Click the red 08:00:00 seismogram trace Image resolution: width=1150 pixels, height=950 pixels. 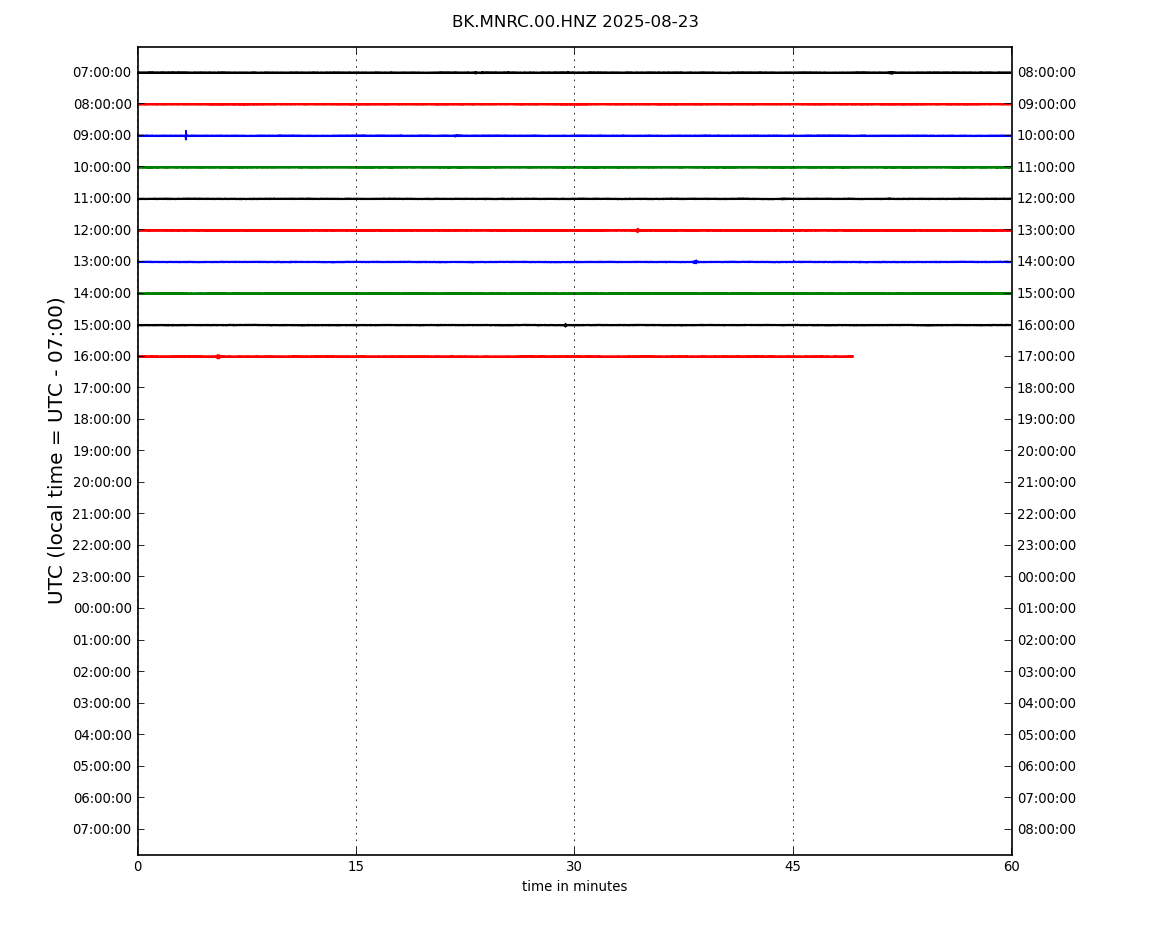pos(574,104)
